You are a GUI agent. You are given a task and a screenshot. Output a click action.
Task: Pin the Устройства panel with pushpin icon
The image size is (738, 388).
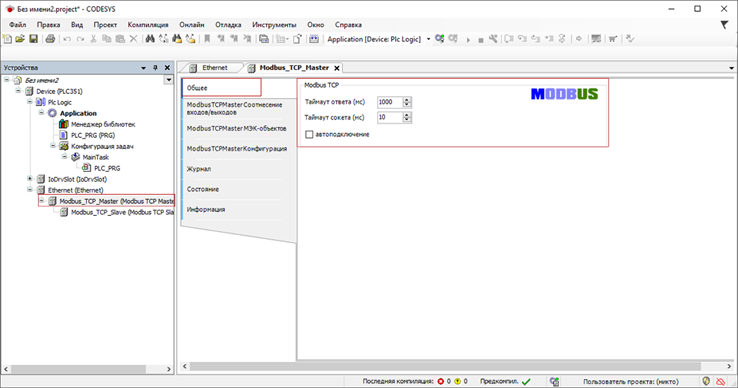click(155, 68)
